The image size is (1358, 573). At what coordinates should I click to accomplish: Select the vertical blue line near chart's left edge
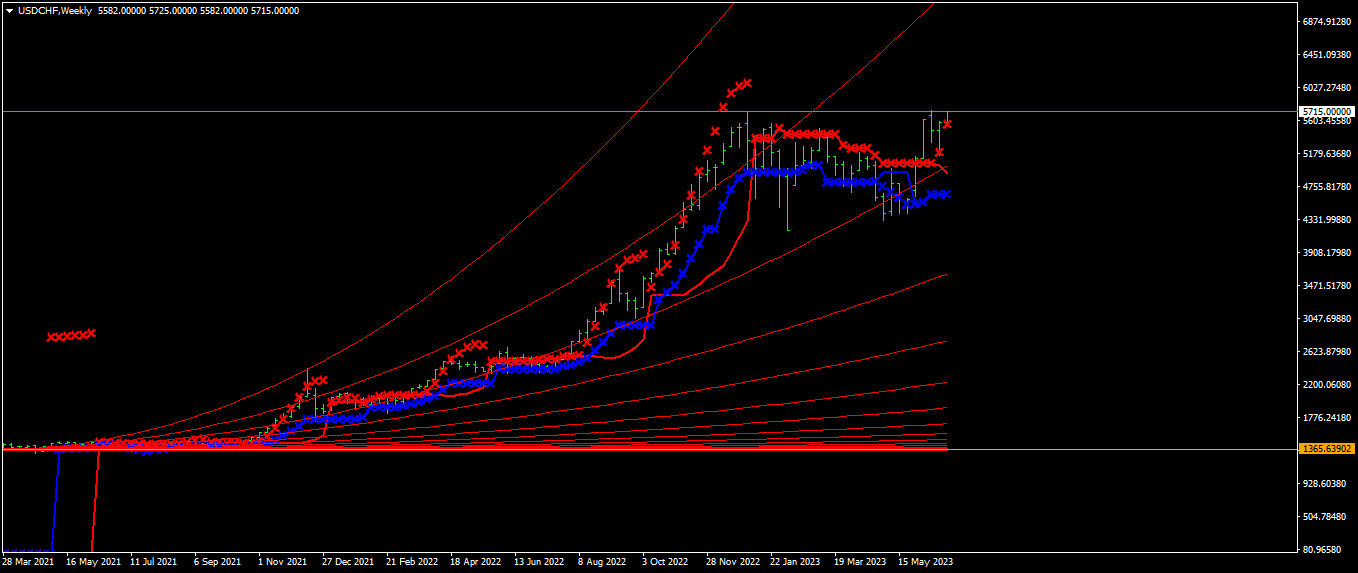55,500
